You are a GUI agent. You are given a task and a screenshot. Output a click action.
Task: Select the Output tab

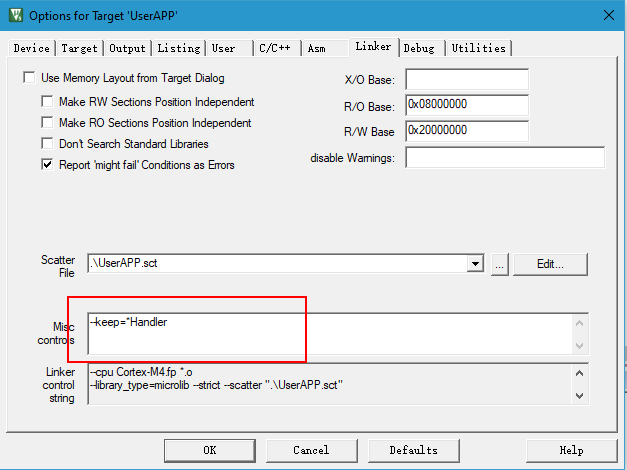(x=128, y=48)
